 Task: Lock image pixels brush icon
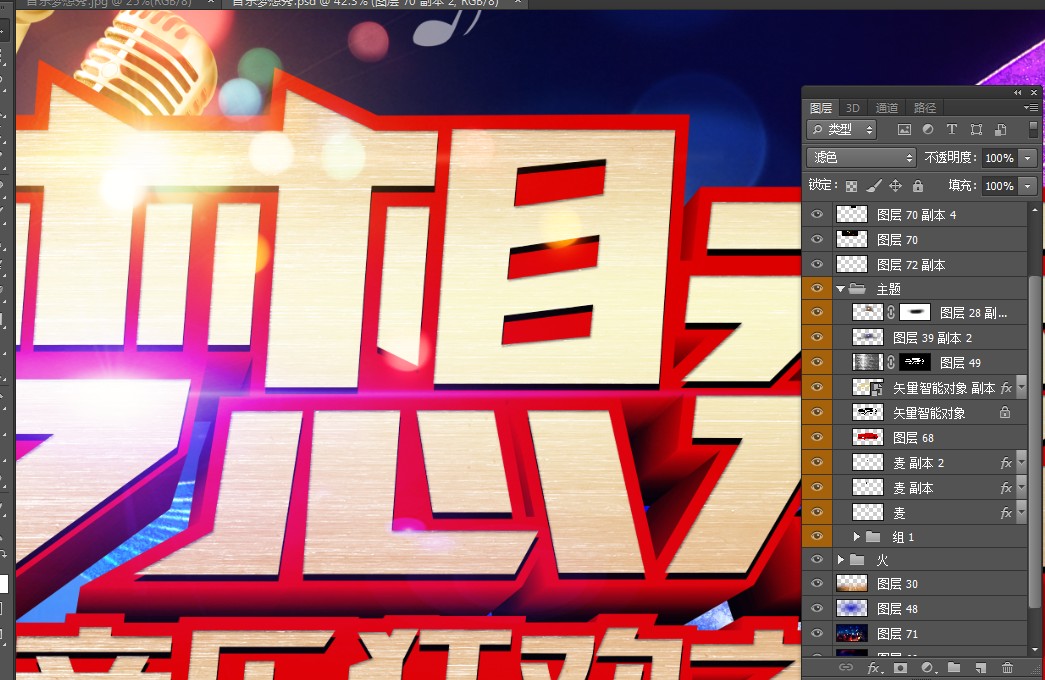[x=874, y=186]
